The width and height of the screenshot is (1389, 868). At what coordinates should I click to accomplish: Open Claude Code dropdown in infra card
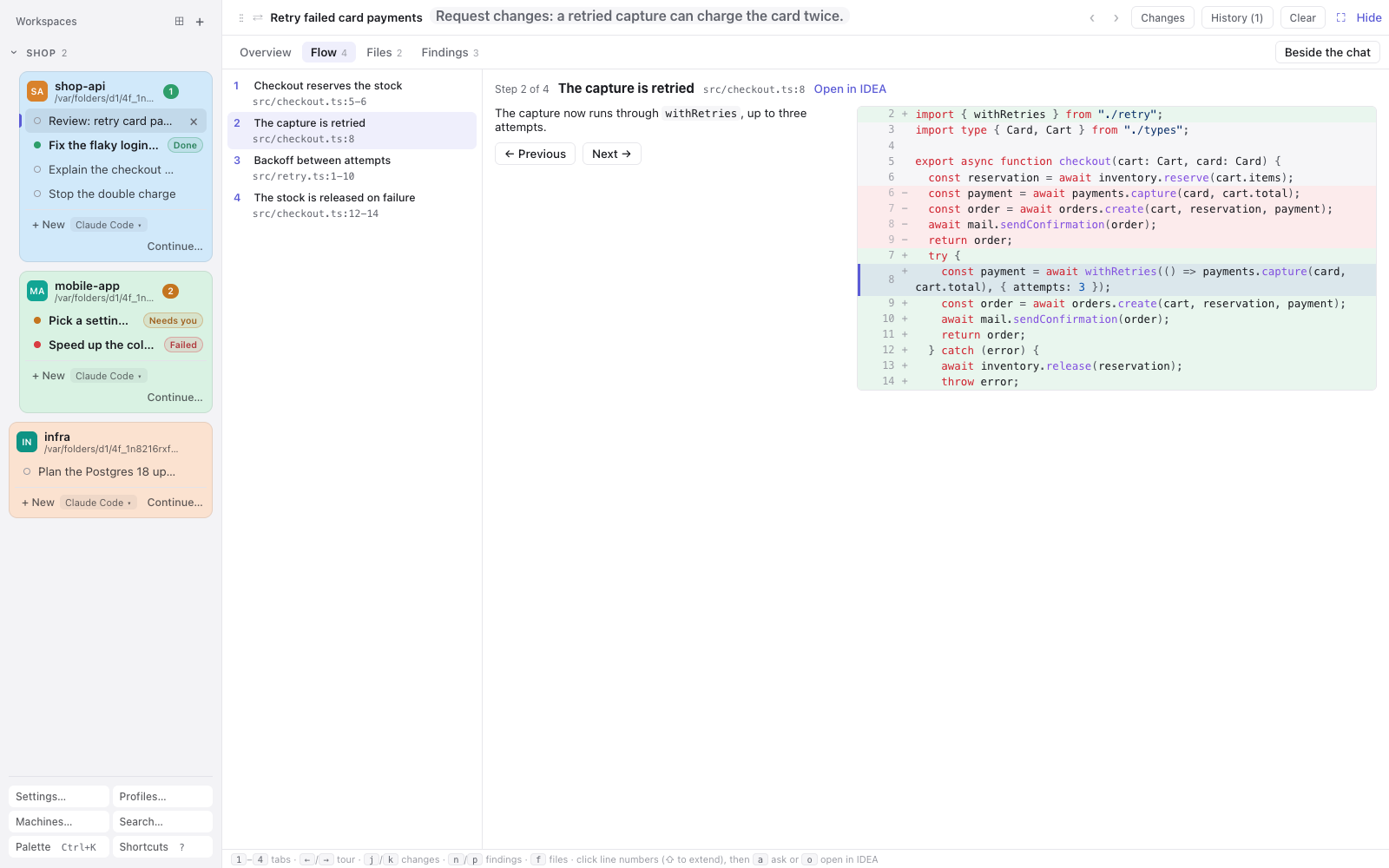tap(98, 503)
